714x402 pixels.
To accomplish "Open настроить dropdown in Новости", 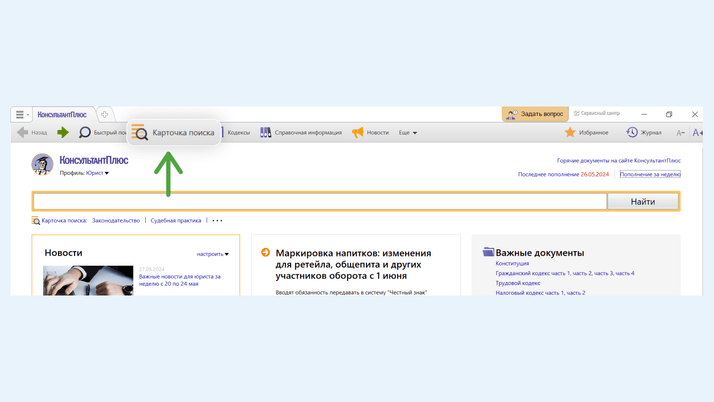I will 213,254.
